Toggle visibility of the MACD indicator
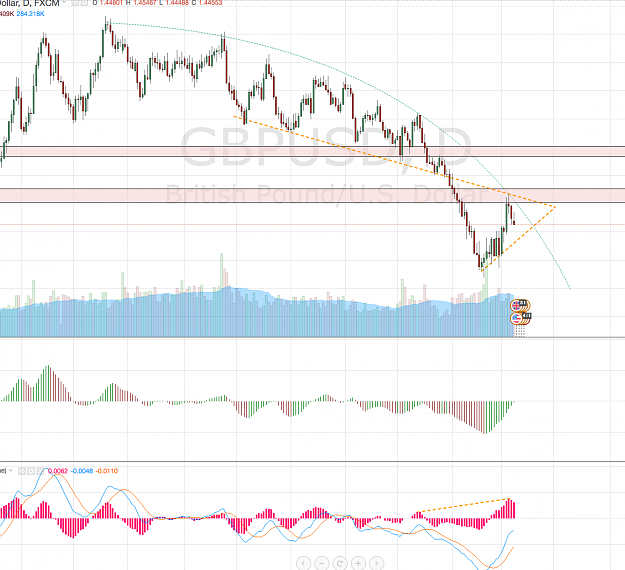Screen dimensions: 625x570 coord(22,471)
